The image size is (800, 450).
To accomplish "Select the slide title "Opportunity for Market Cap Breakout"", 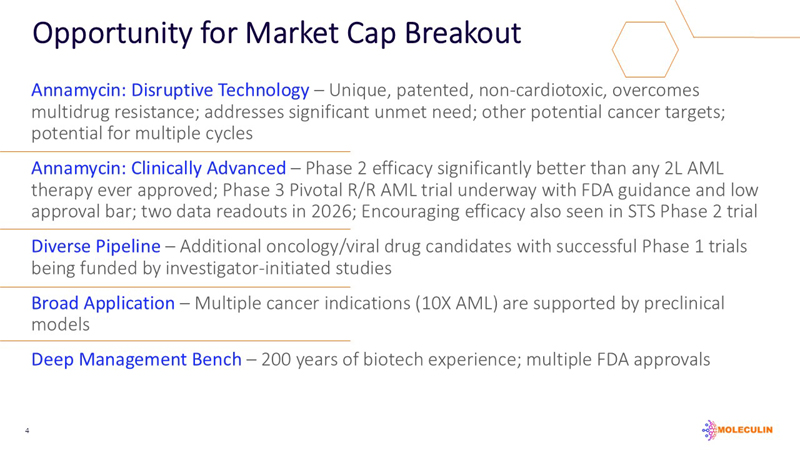I will [x=277, y=34].
